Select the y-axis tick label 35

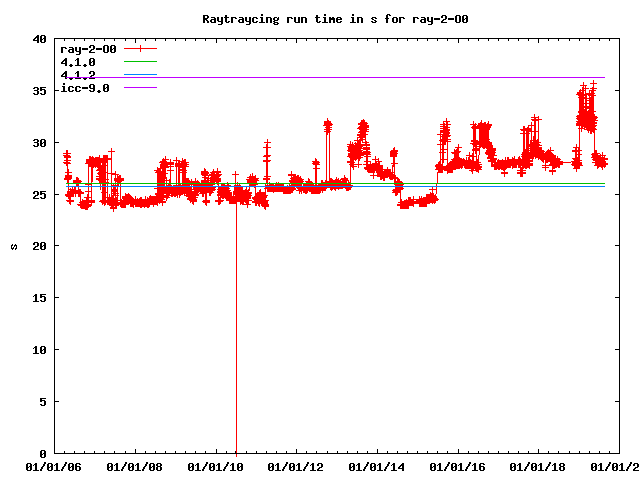coord(38,91)
